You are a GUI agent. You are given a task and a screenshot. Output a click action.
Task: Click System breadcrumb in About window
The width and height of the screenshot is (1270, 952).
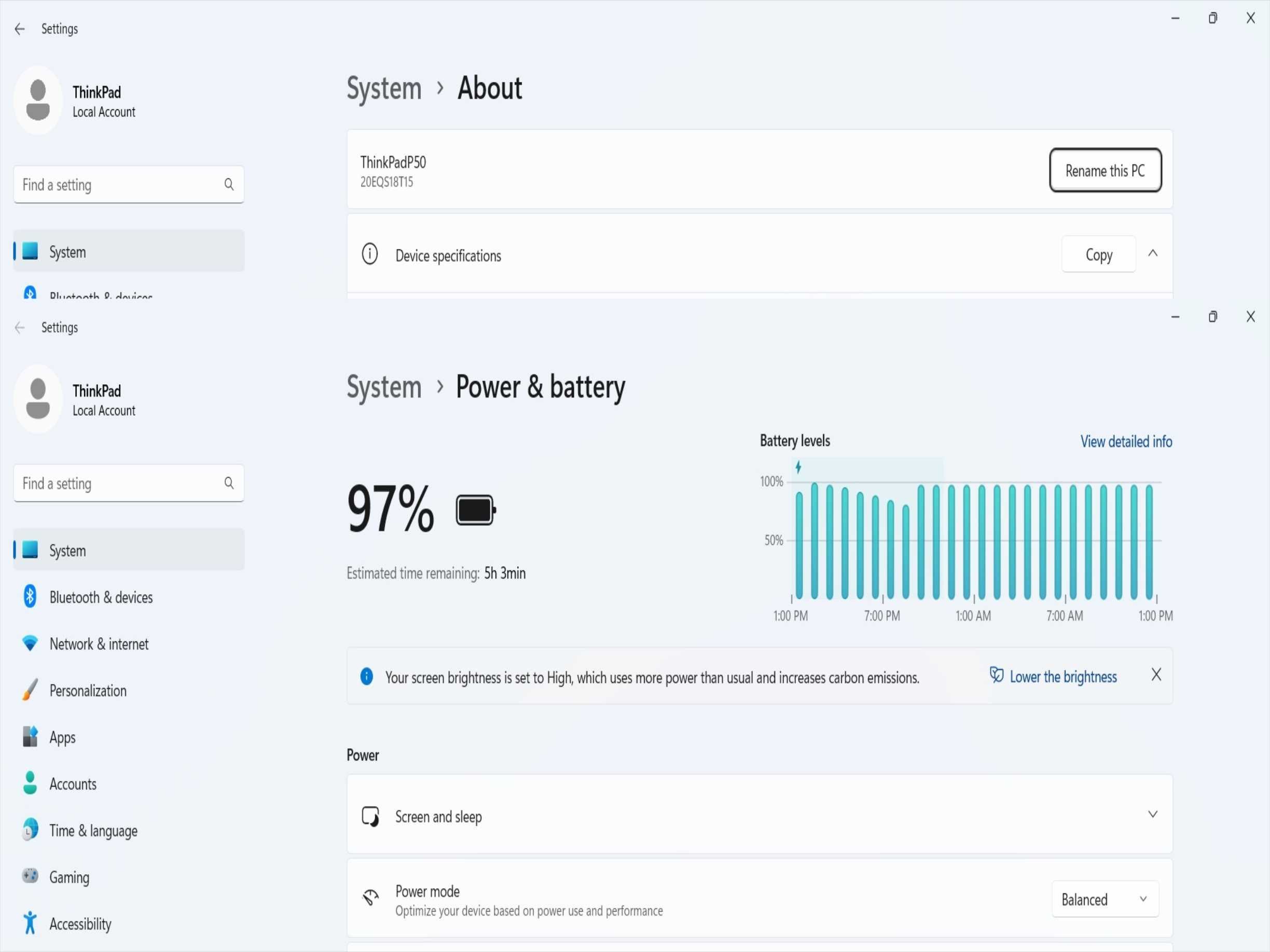(384, 88)
